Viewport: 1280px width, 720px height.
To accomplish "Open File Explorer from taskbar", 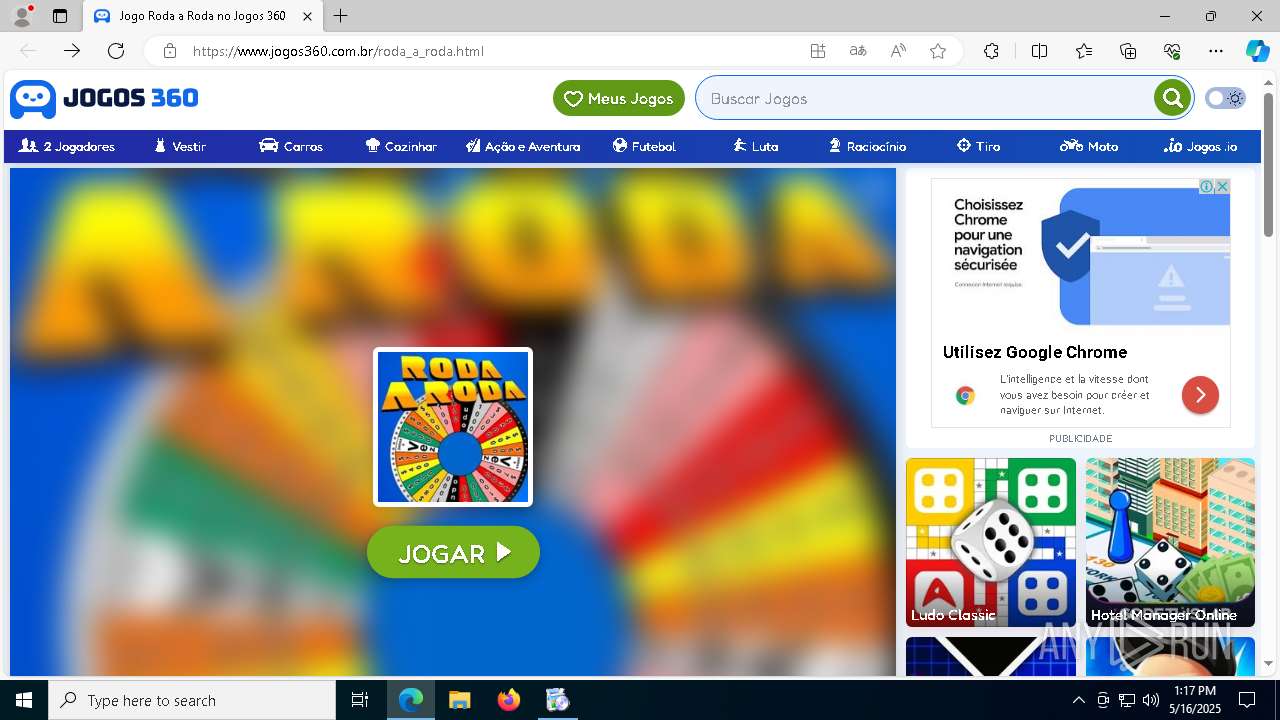I will (459, 700).
